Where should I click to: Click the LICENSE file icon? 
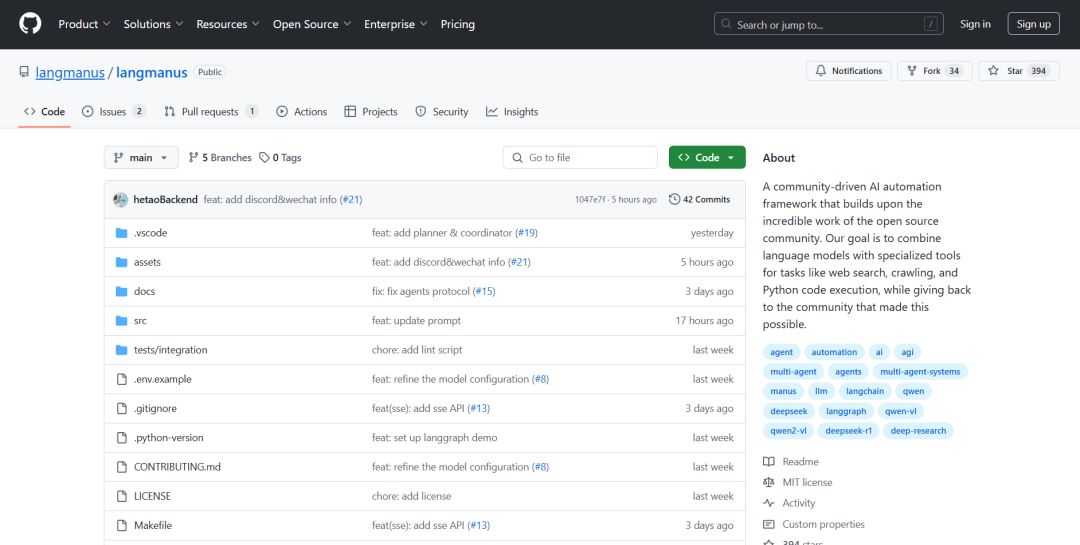(122, 496)
